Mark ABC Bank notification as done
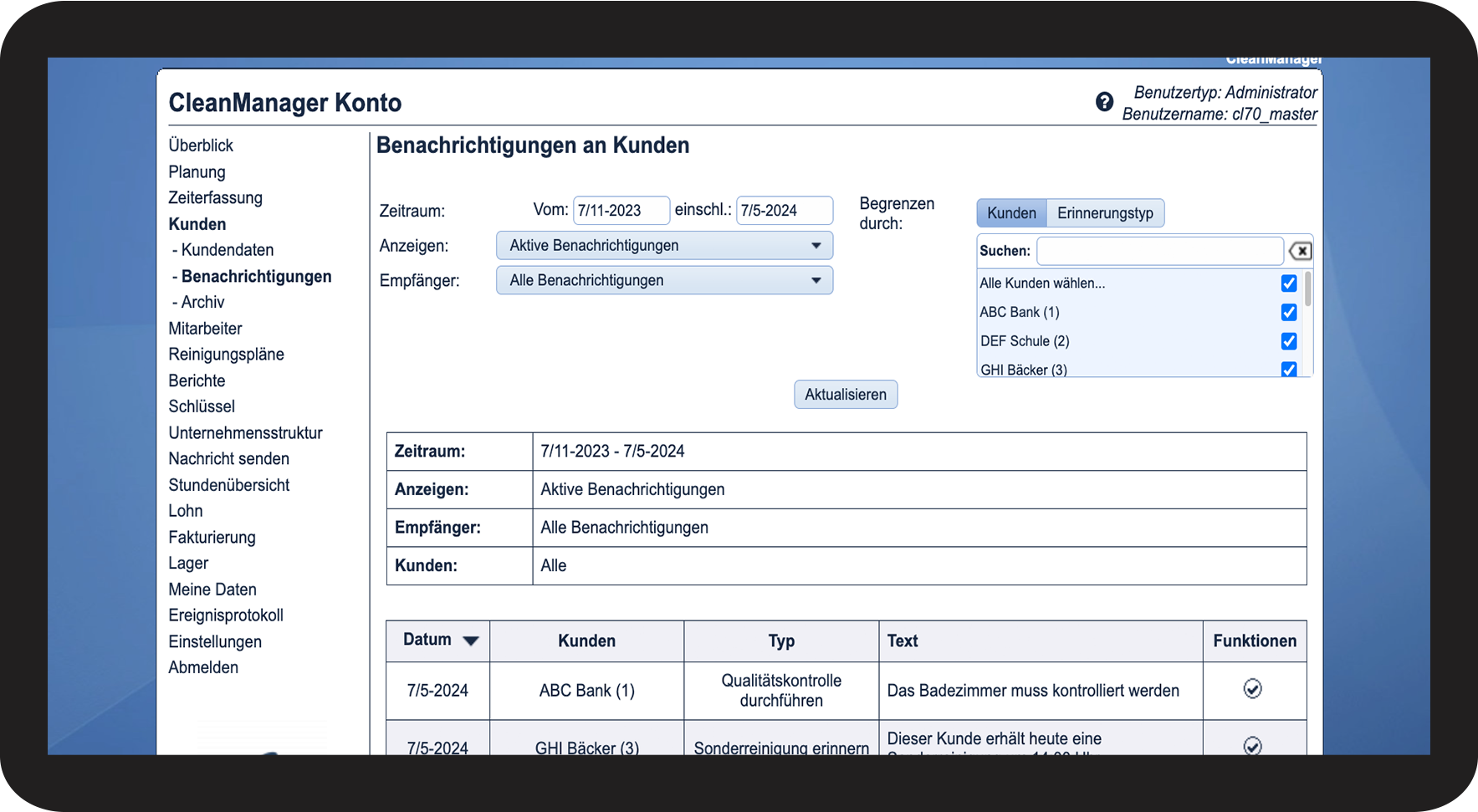This screenshot has height=812, width=1478. pyautogui.click(x=1252, y=689)
